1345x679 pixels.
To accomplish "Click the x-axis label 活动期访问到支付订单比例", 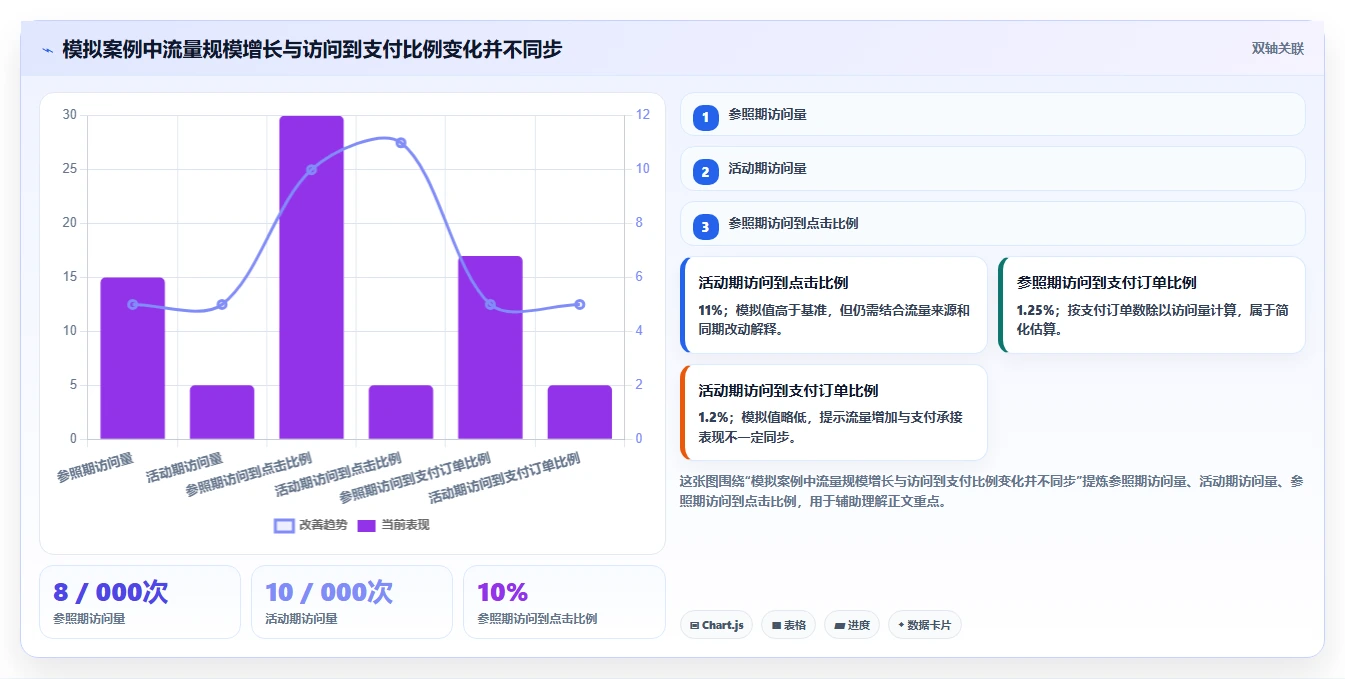I will click(504, 478).
